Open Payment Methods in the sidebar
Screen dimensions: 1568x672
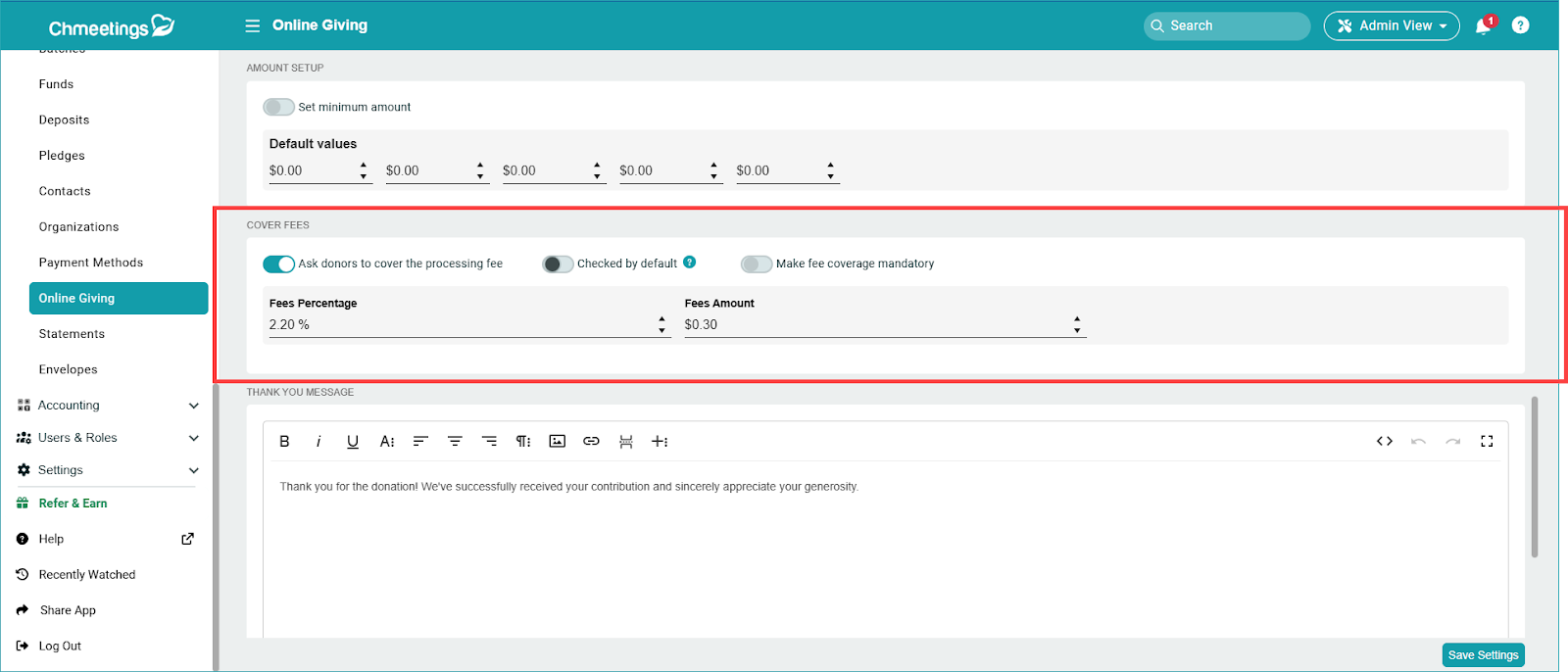pyautogui.click(x=91, y=263)
